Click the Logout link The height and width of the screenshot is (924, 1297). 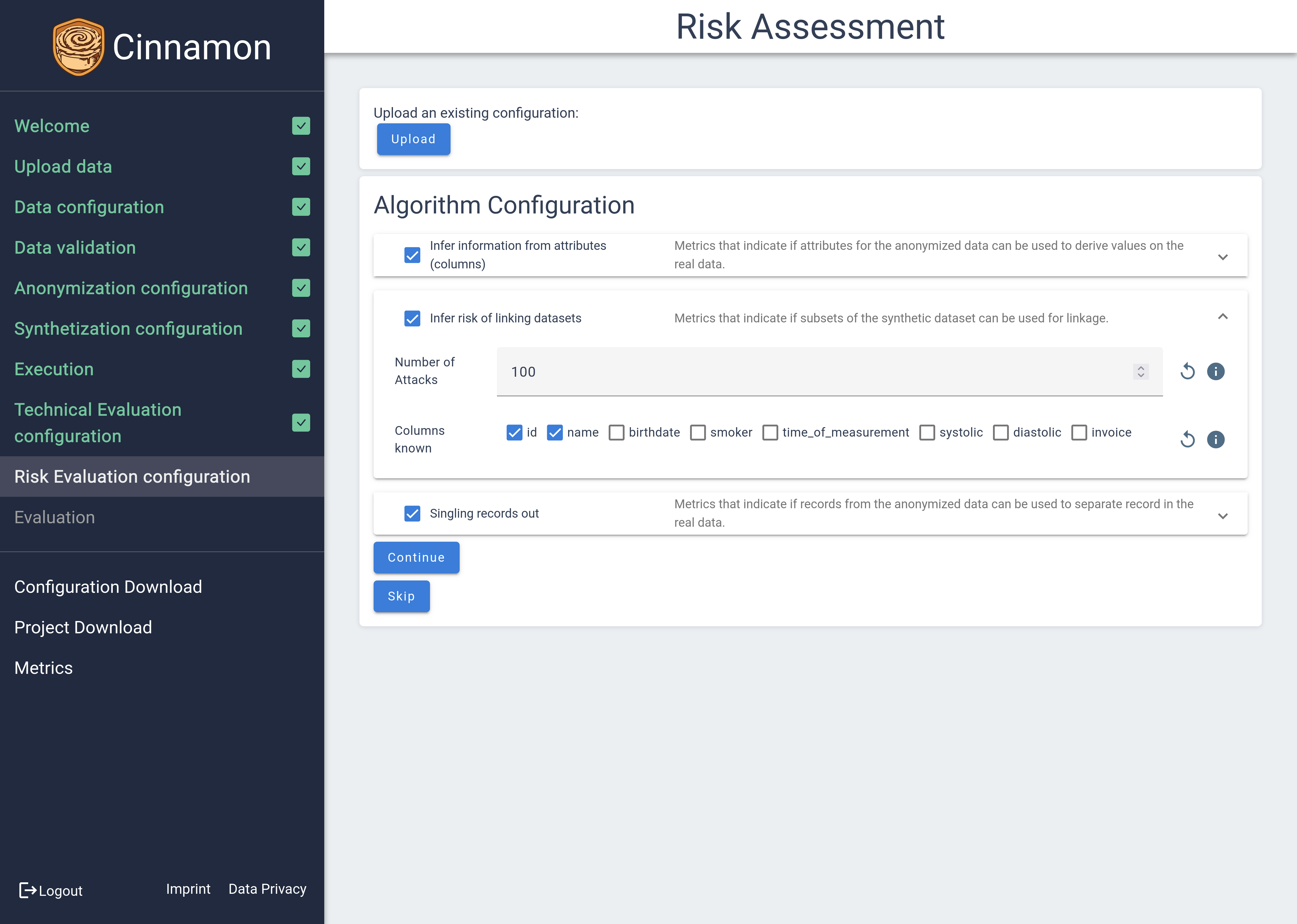(x=51, y=891)
